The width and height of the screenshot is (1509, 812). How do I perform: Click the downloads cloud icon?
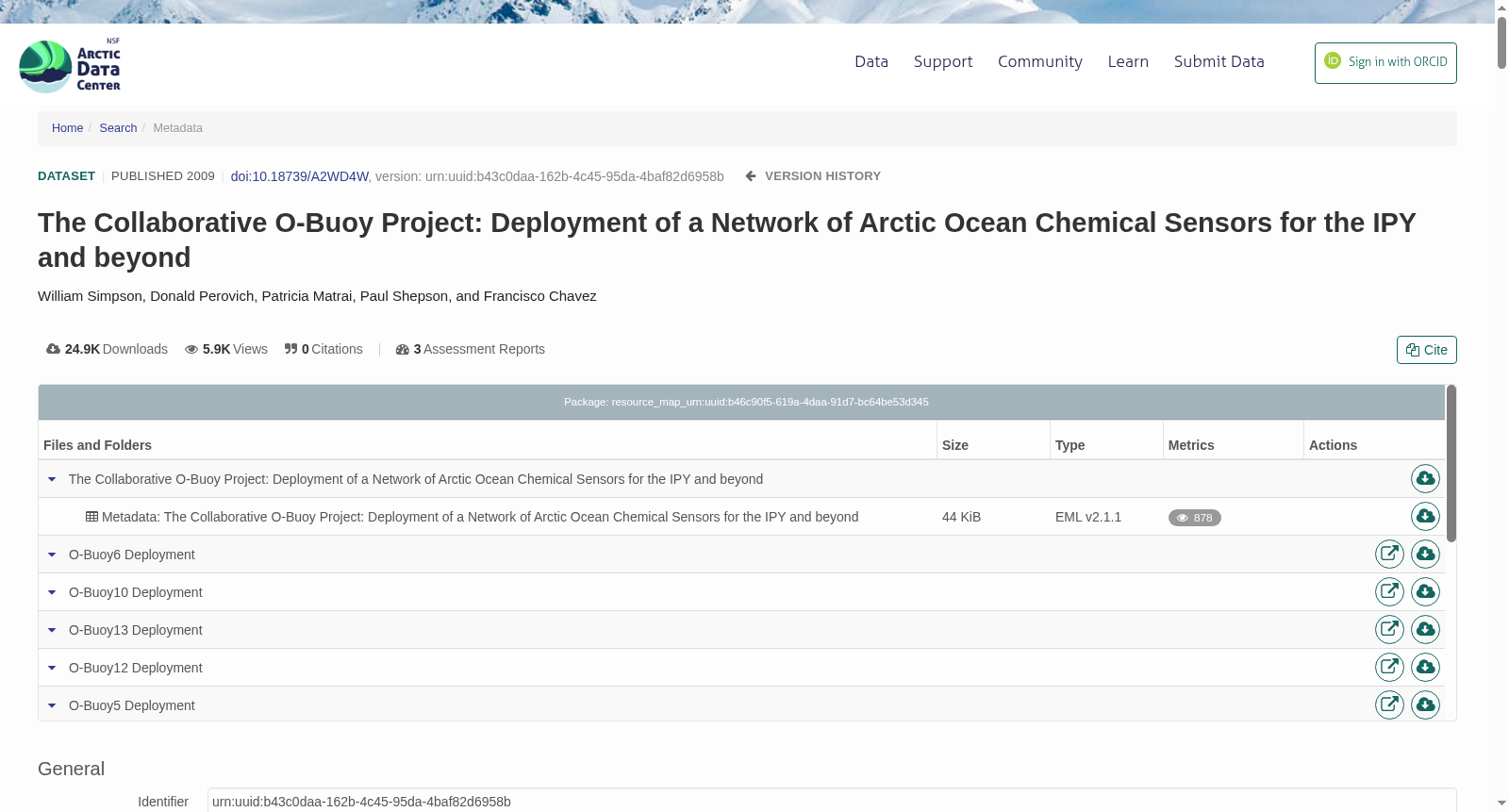(x=54, y=349)
